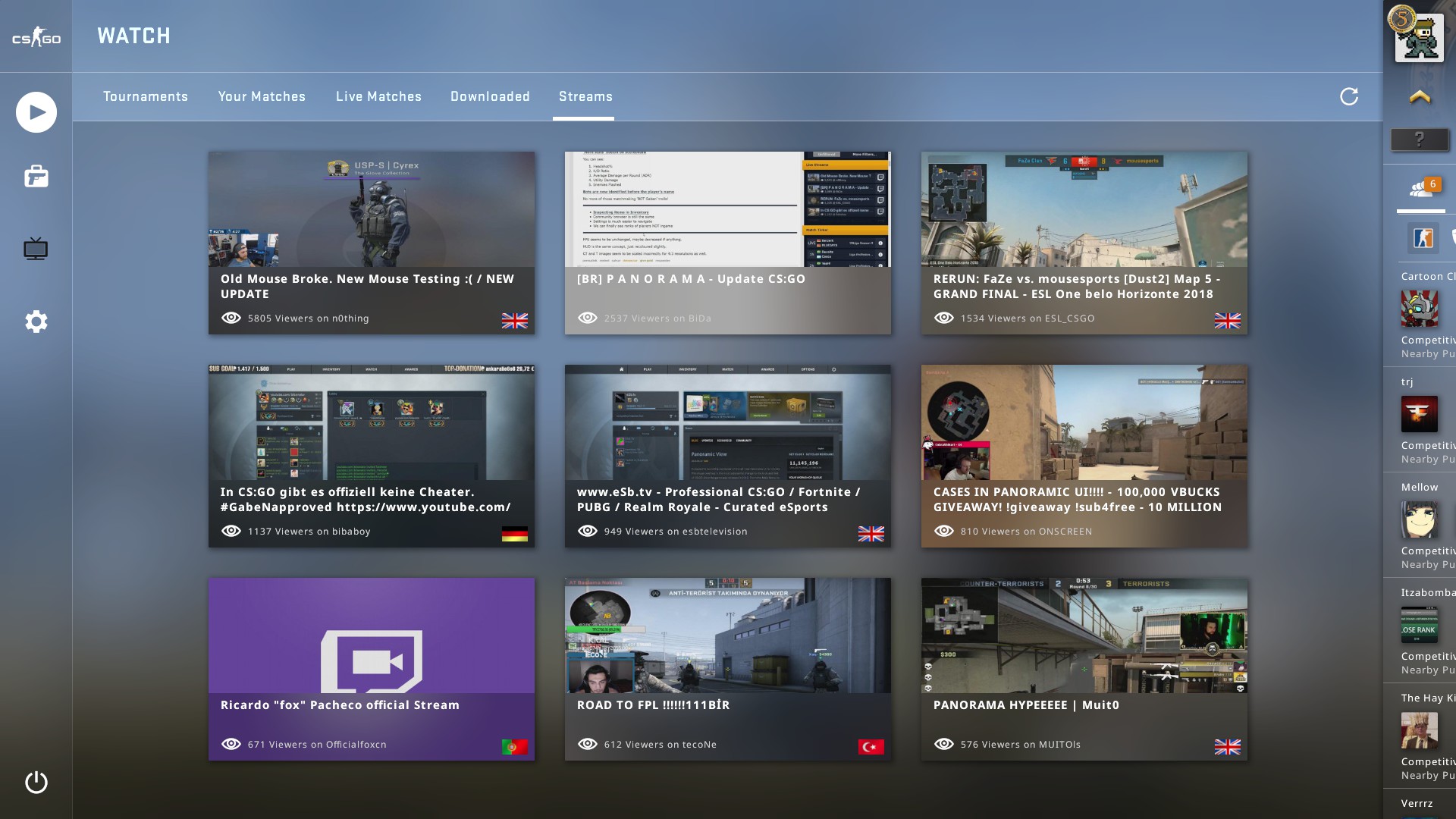
Task: Click the UK flag on MUITOls stream
Action: 1228,747
